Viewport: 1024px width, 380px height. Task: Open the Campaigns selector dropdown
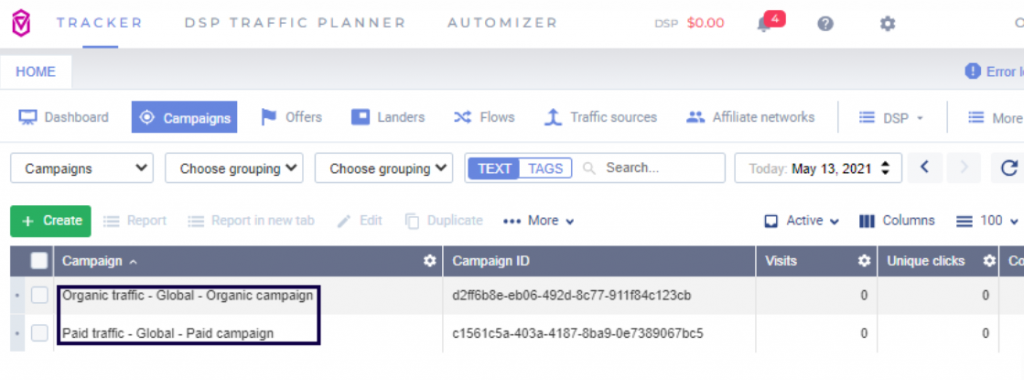pyautogui.click(x=82, y=168)
